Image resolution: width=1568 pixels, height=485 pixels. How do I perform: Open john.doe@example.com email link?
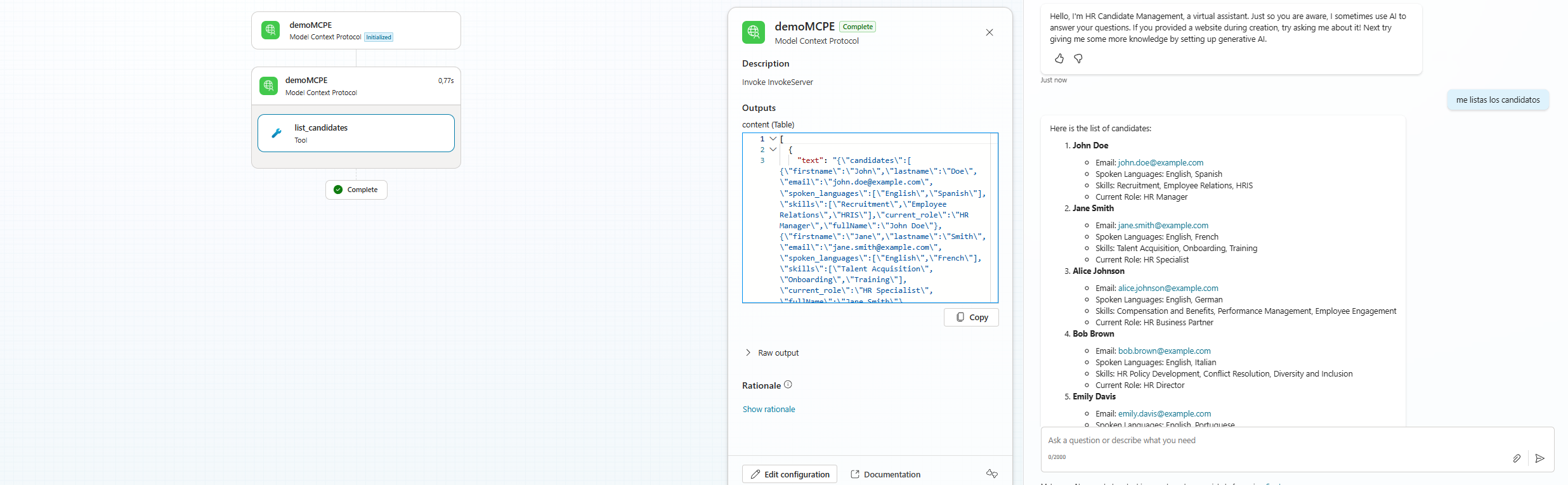pyautogui.click(x=1160, y=163)
